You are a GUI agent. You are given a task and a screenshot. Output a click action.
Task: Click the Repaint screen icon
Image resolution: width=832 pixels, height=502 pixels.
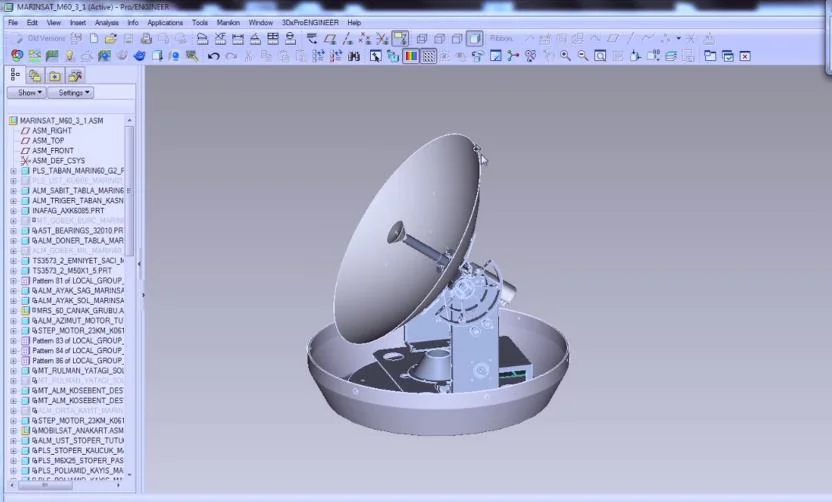point(496,56)
